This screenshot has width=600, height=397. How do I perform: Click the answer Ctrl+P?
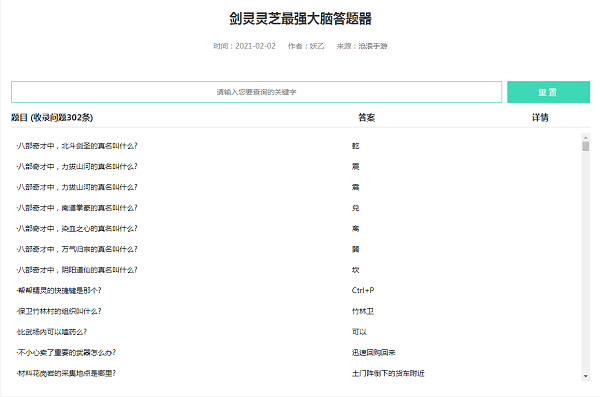tap(363, 291)
